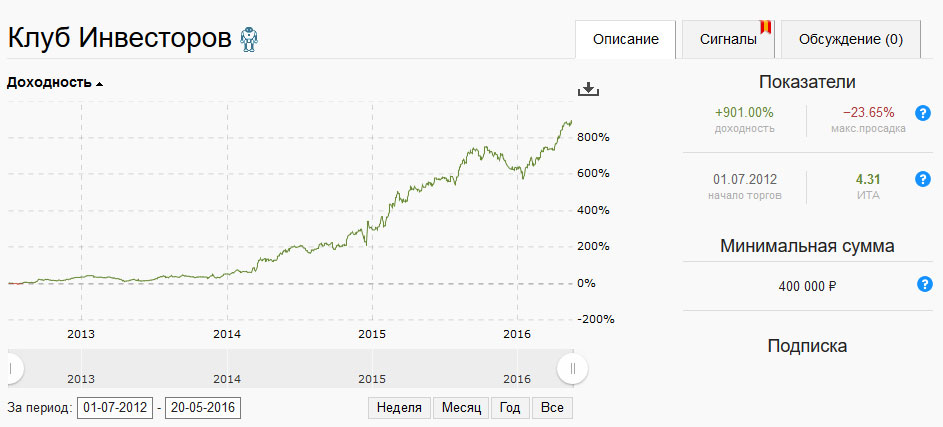The image size is (943, 427).
Task: Show the entire period with Все
Action: (552, 408)
